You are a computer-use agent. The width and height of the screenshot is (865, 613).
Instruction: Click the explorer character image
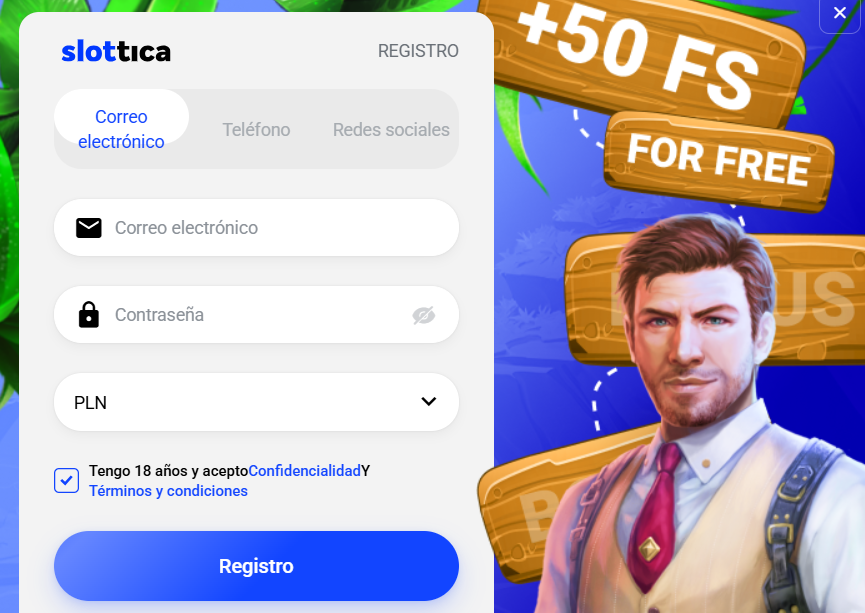coord(701,414)
